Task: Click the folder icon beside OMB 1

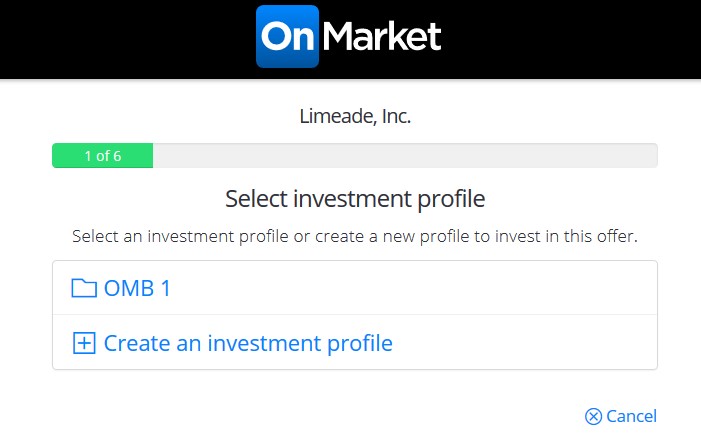Action: [x=84, y=288]
